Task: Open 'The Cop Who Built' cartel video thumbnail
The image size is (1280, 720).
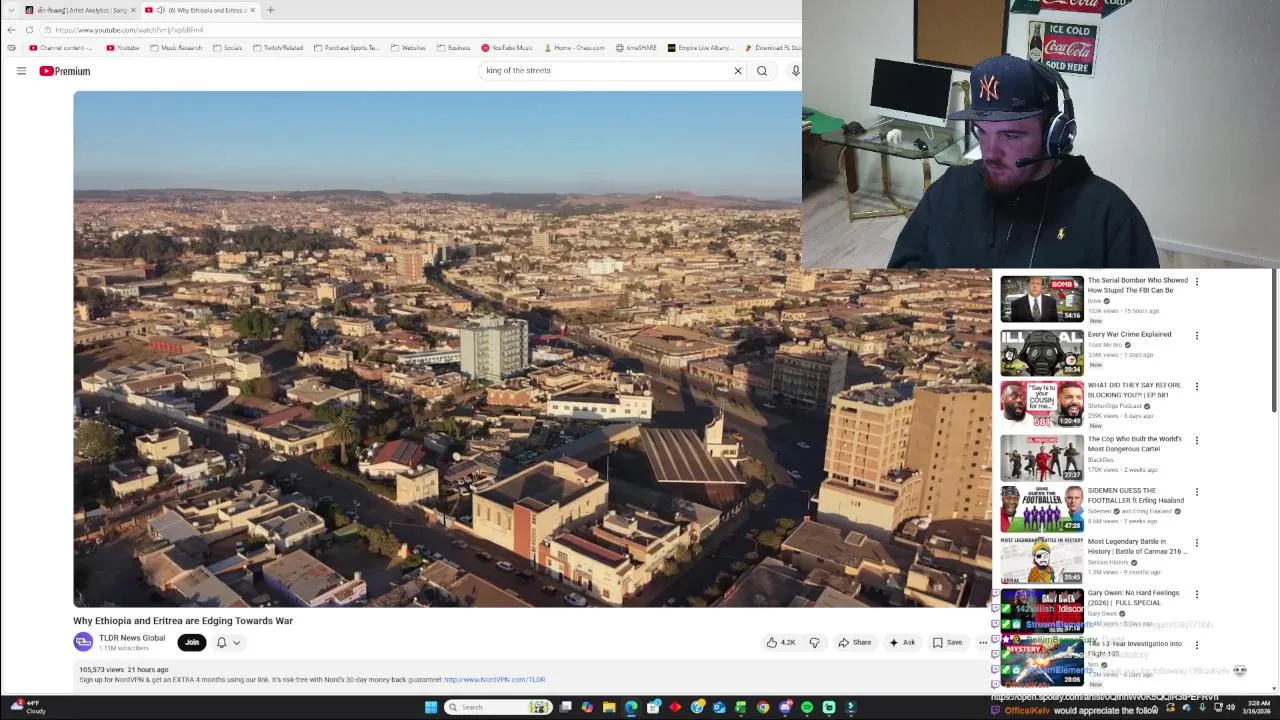Action: (1042, 457)
